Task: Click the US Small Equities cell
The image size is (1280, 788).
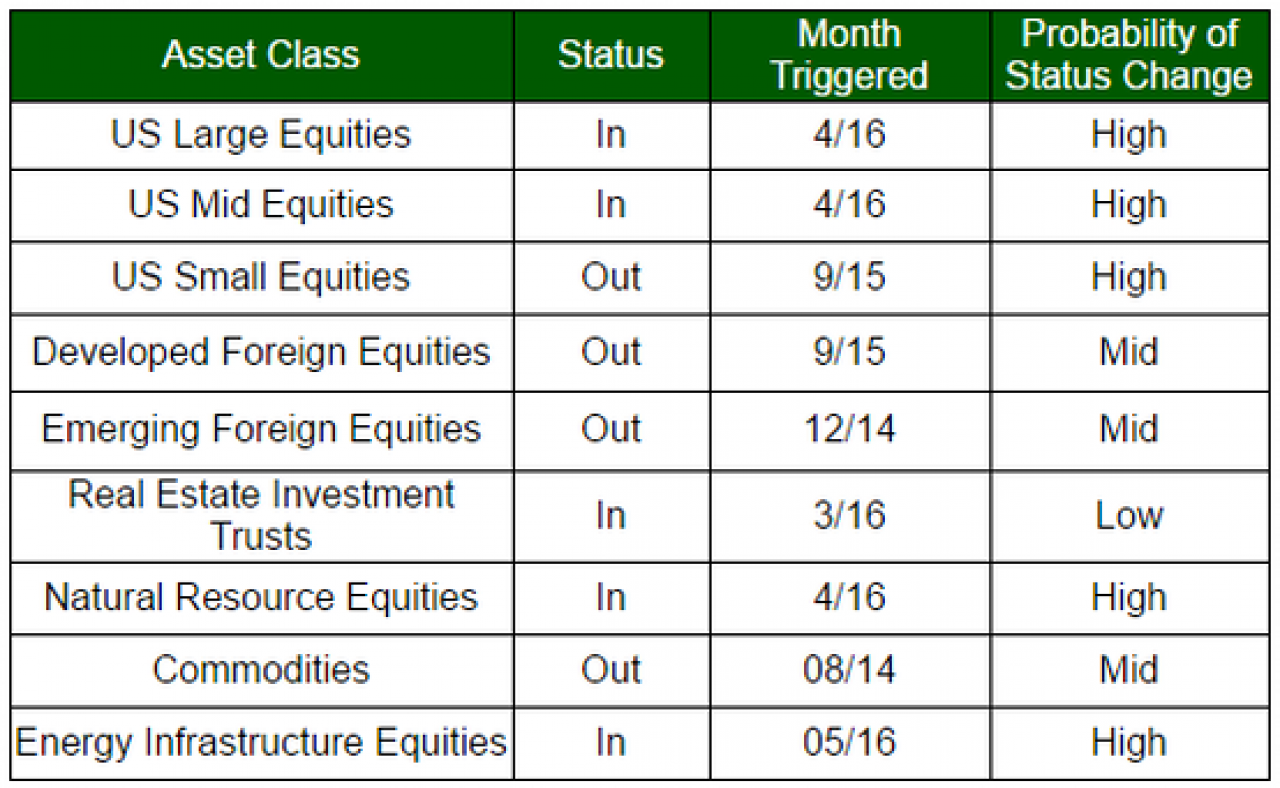Action: pyautogui.click(x=261, y=277)
